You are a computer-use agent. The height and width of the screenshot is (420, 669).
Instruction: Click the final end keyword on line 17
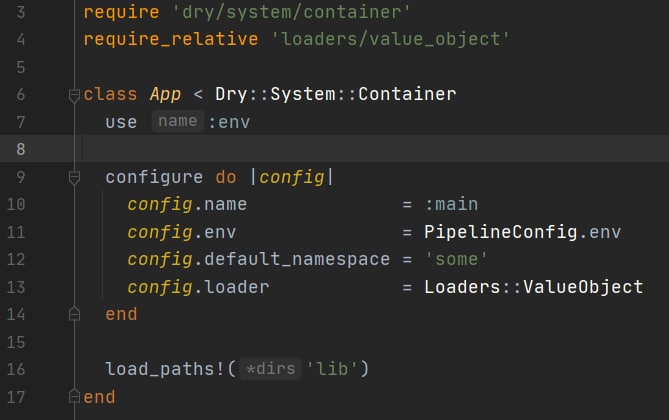click(x=99, y=397)
